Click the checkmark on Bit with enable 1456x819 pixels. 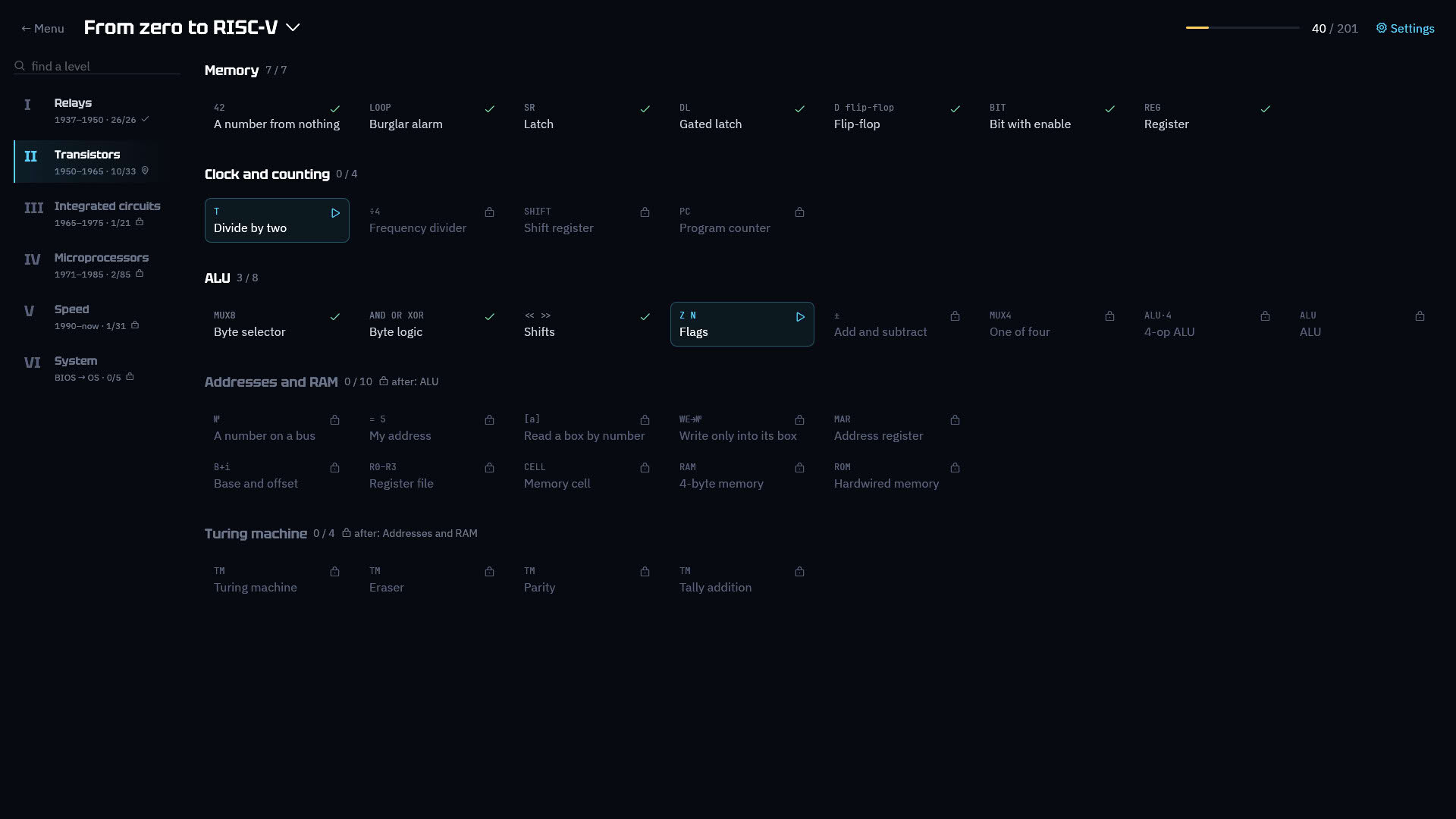(1110, 109)
